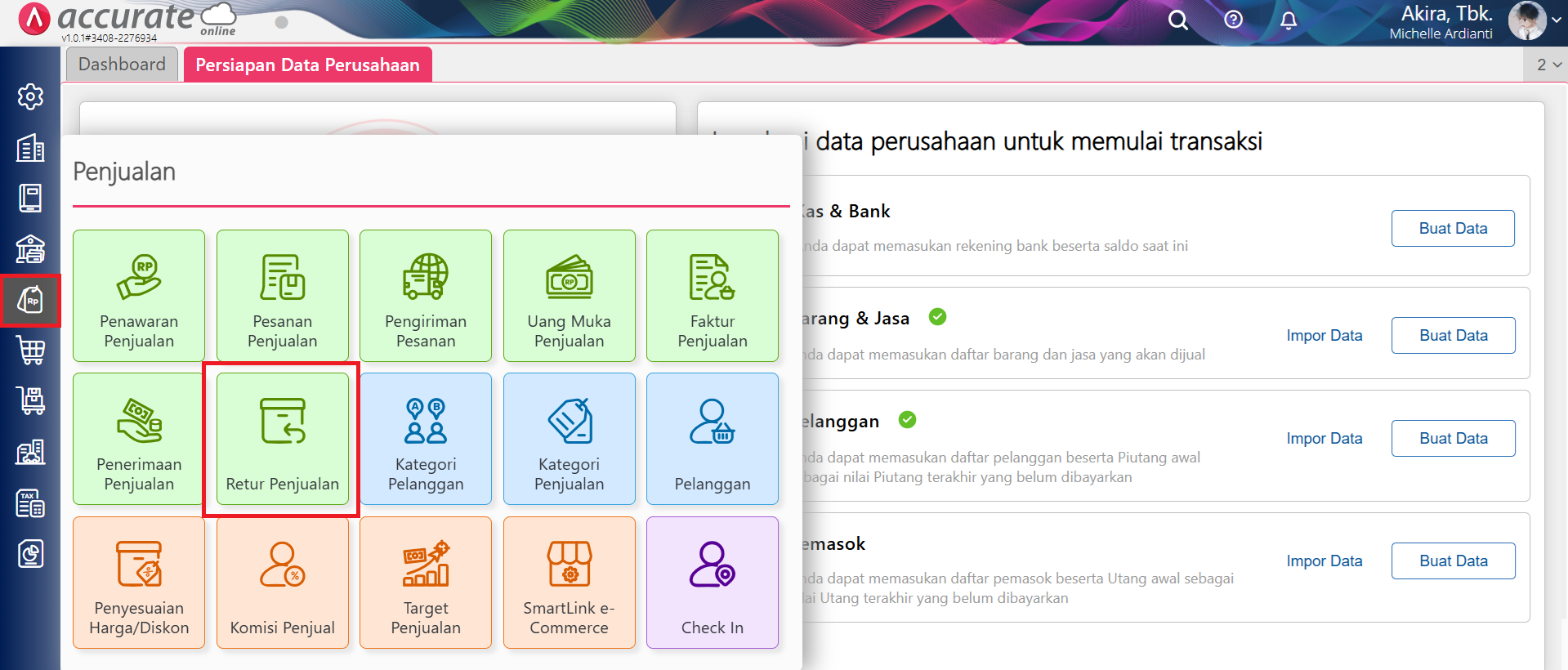
Task: Open SmartLink e-Commerce tile
Action: pyautogui.click(x=570, y=583)
